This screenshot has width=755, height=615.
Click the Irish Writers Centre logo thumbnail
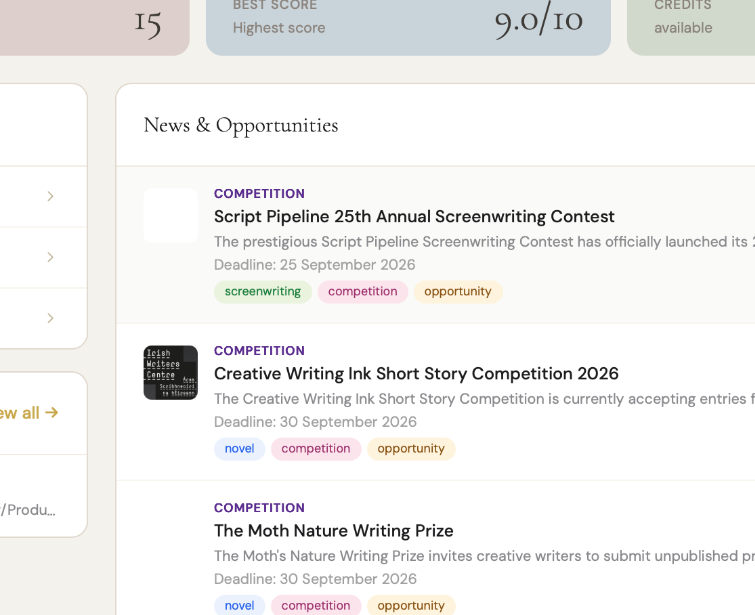(x=170, y=372)
